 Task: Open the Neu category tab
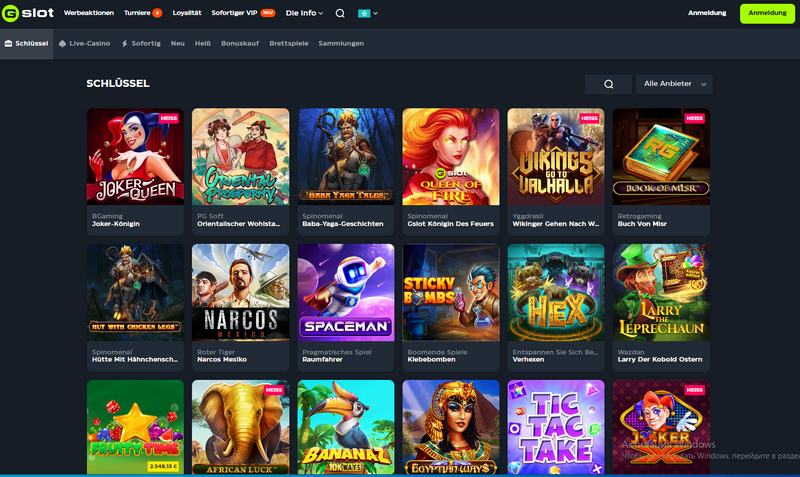178,43
